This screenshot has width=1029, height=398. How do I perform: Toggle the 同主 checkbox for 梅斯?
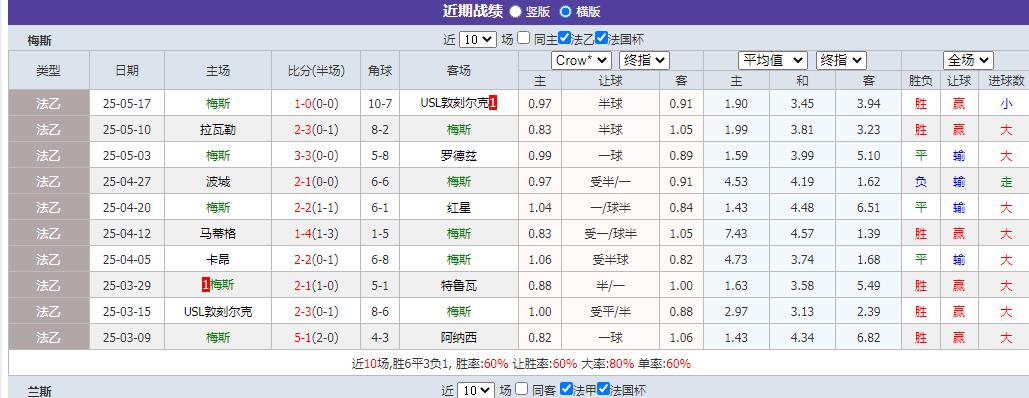pyautogui.click(x=523, y=38)
